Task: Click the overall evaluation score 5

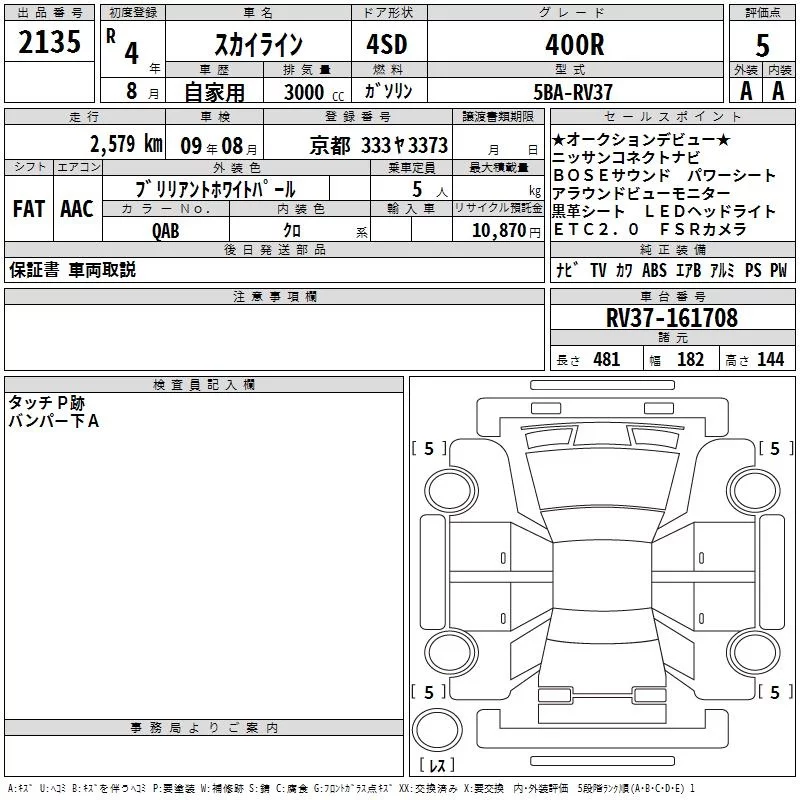Action: click(x=762, y=46)
